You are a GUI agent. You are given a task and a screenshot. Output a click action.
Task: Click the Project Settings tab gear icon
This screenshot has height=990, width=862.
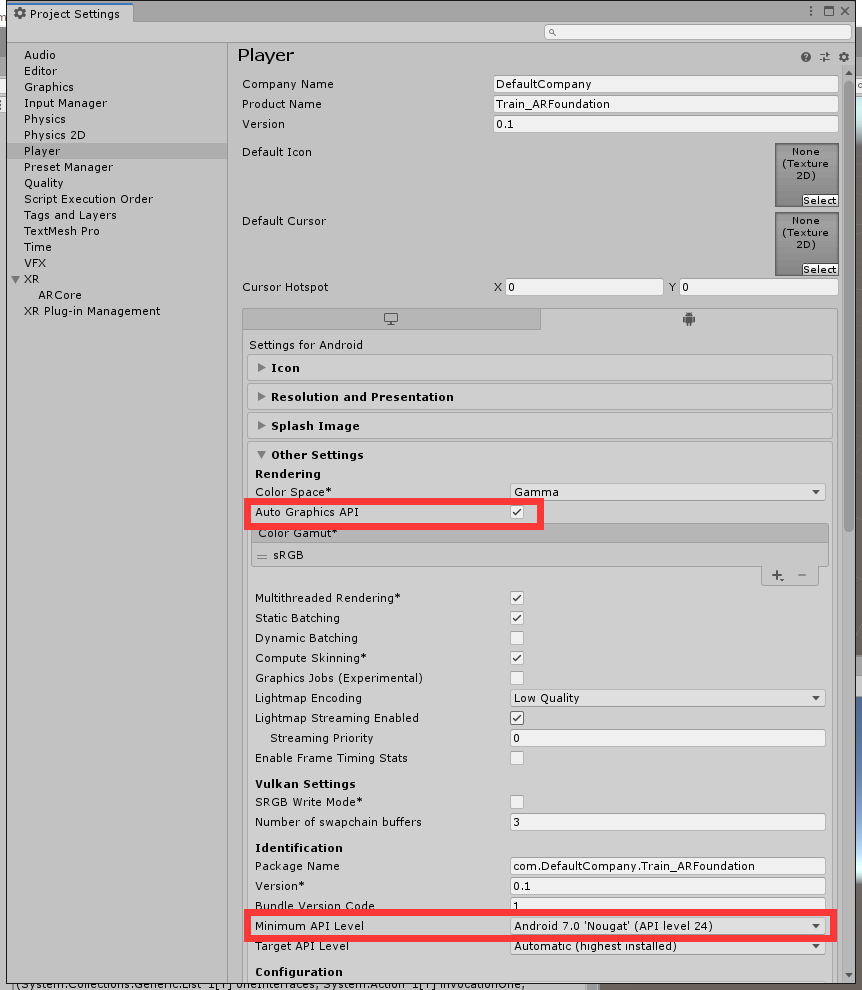coord(20,13)
